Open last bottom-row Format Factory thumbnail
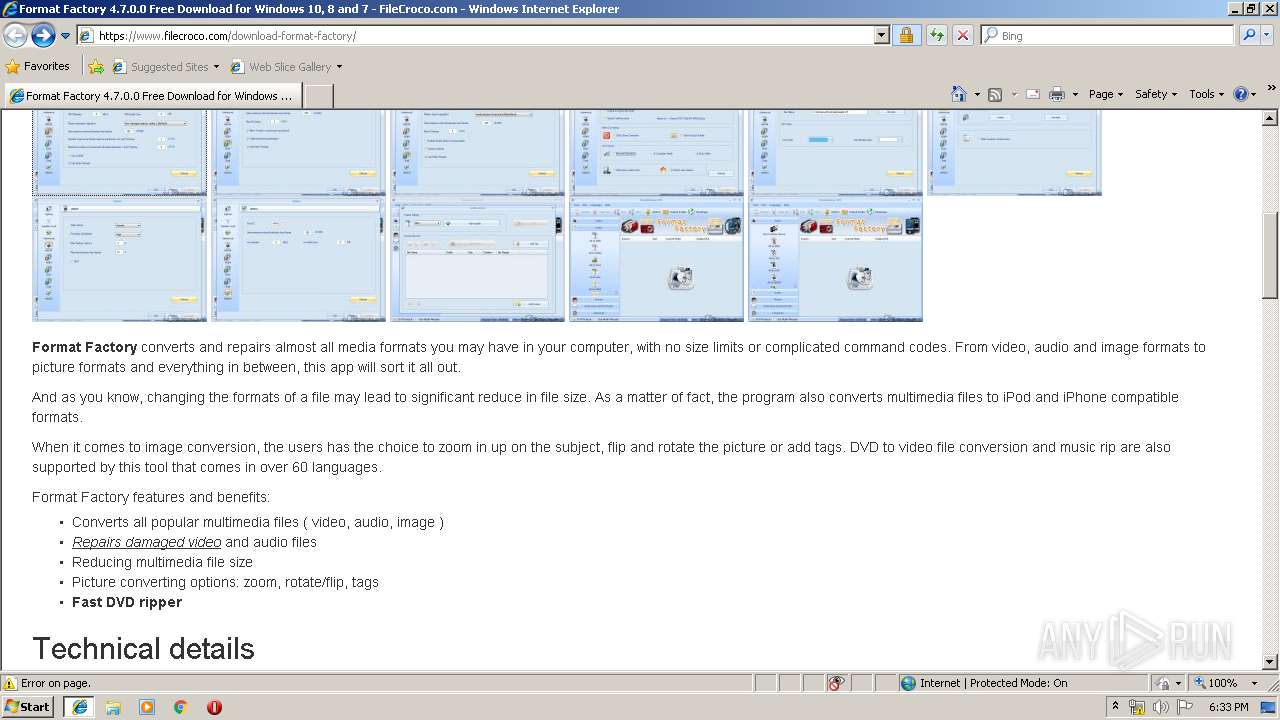This screenshot has height=720, width=1280. coord(835,259)
